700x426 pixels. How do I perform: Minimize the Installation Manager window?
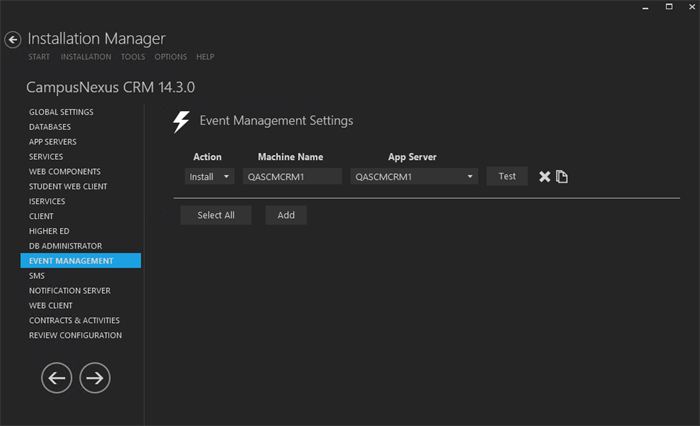point(645,7)
